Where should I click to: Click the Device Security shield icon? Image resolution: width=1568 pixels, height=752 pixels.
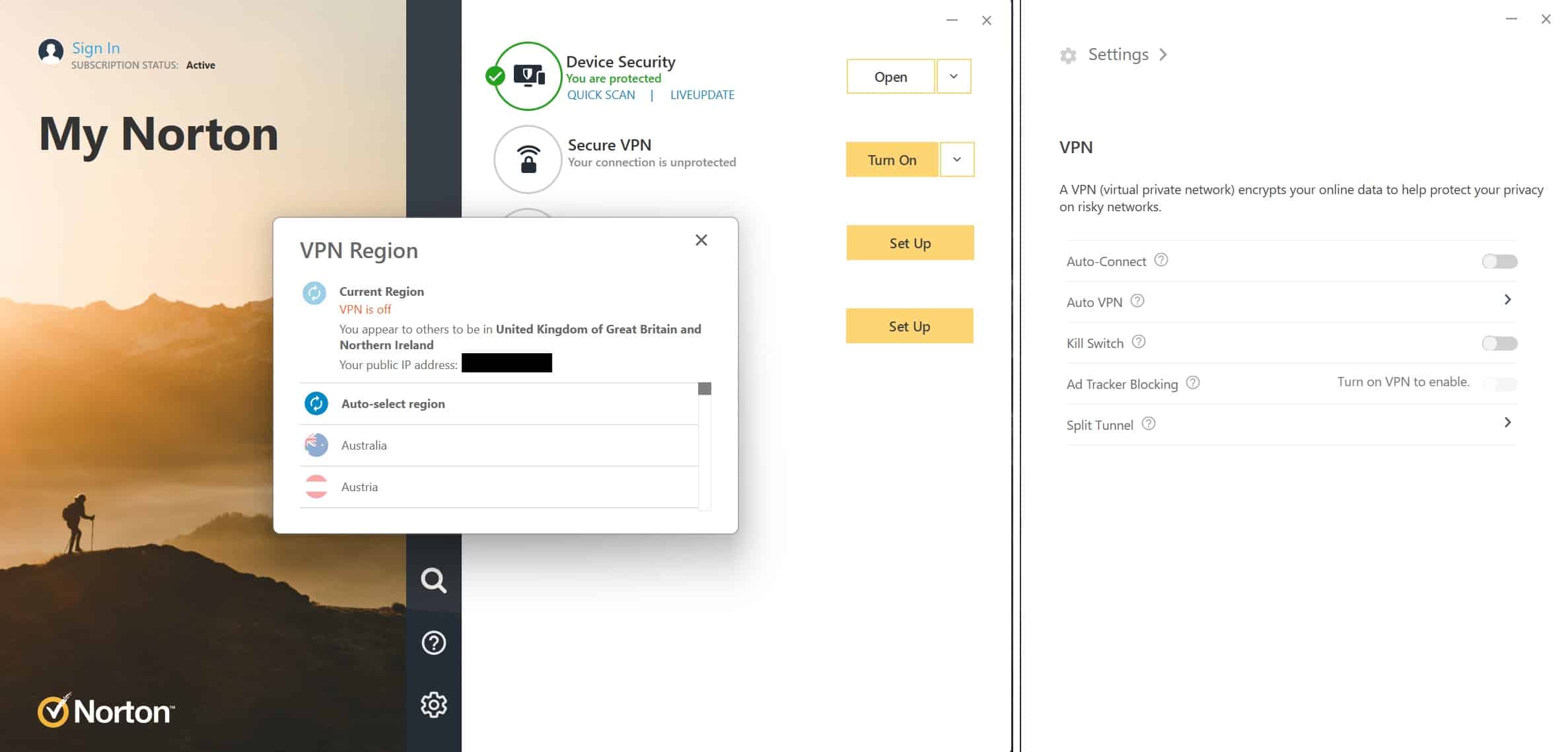(528, 76)
